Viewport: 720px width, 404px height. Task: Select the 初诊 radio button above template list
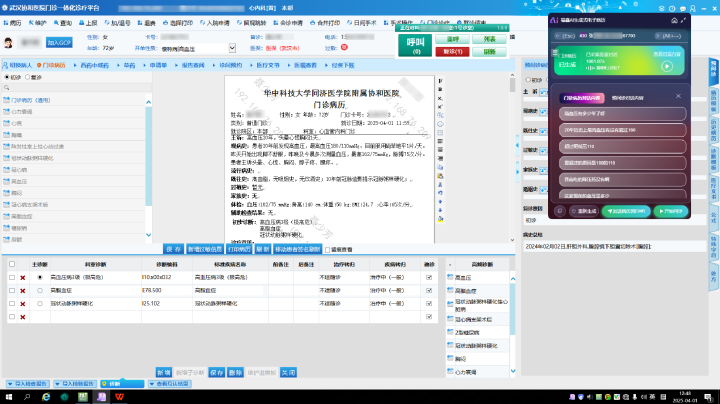[x=7, y=77]
